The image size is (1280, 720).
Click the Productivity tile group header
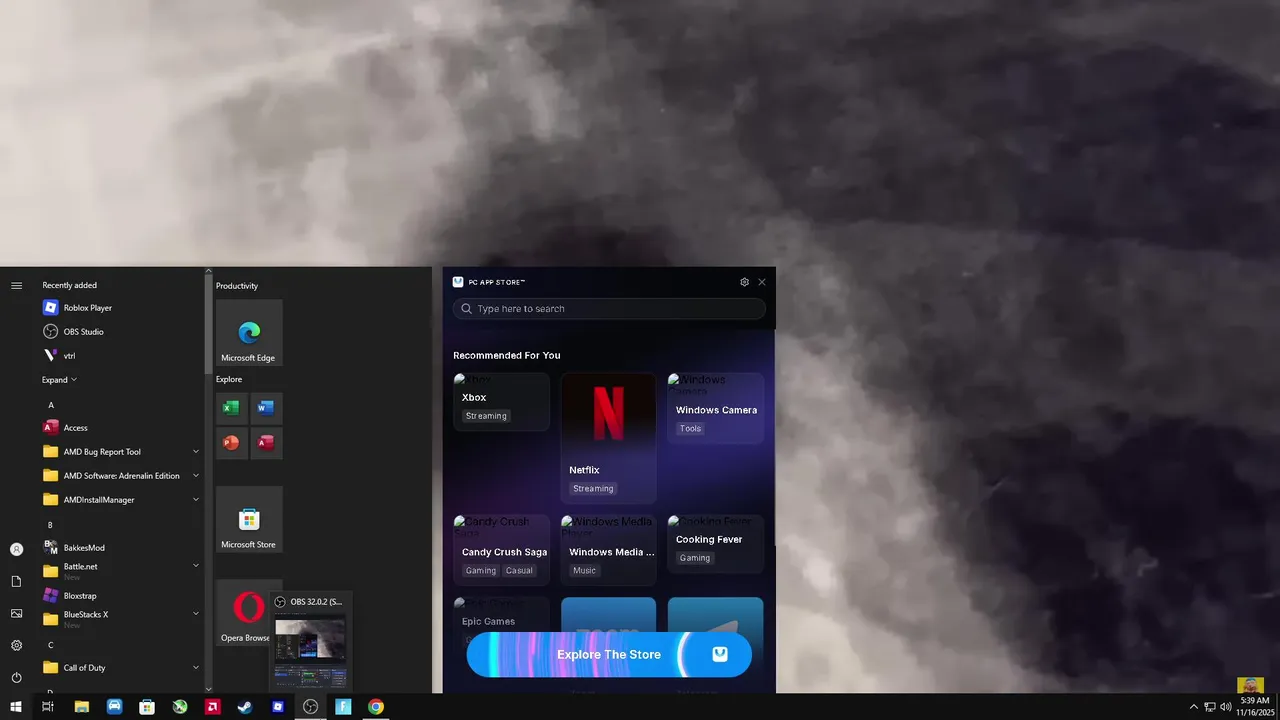[x=237, y=286]
